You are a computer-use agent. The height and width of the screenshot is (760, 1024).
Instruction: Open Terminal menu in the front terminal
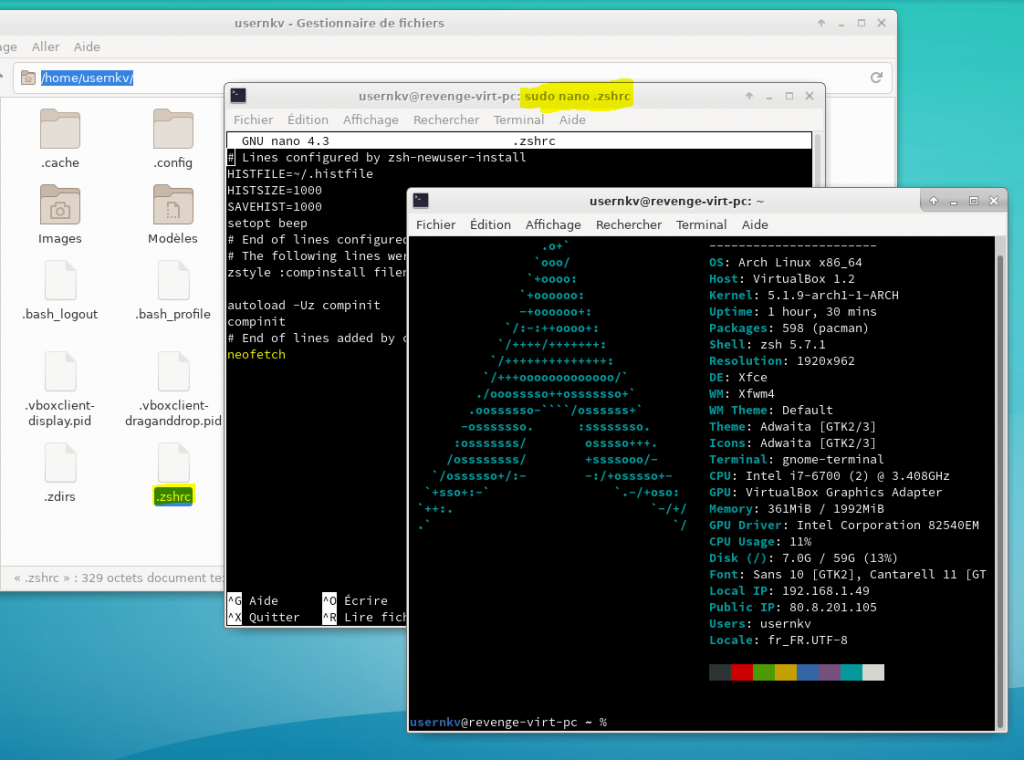(701, 225)
